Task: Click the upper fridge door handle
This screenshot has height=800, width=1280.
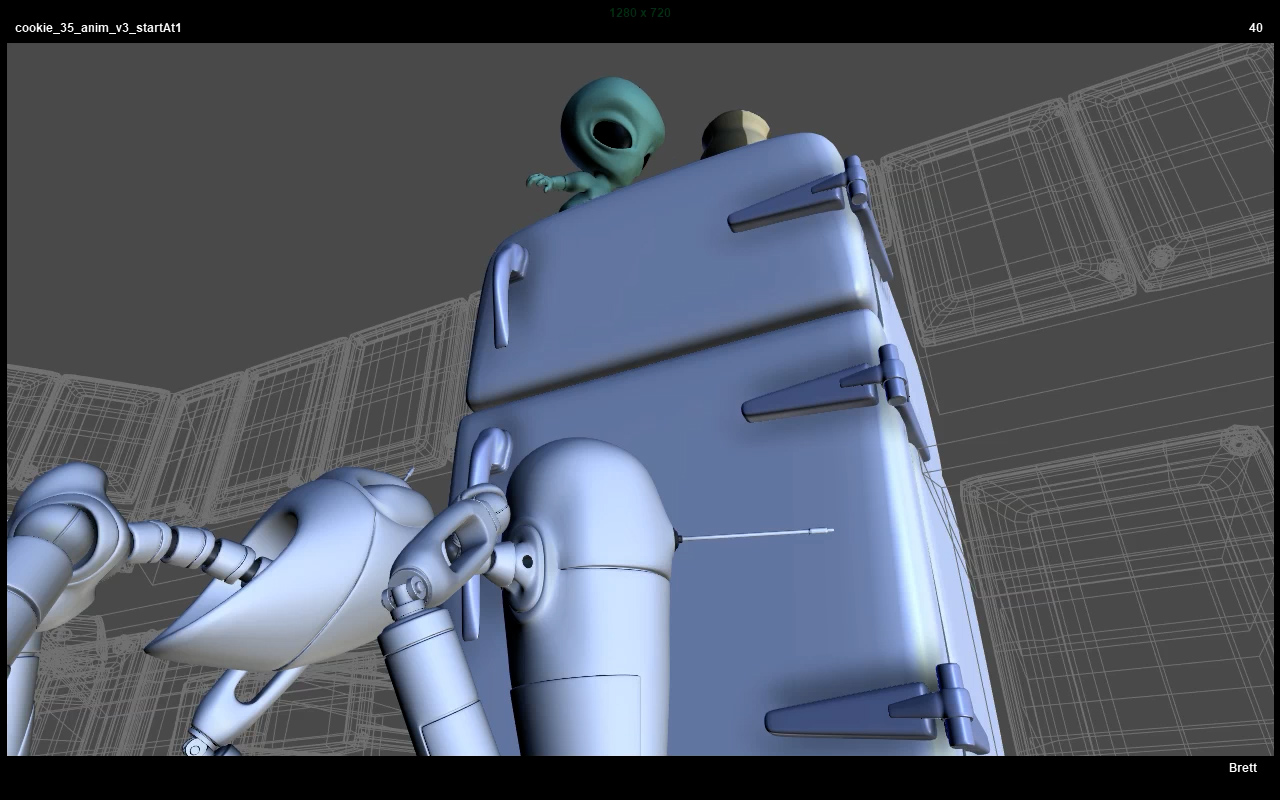Action: [x=506, y=290]
